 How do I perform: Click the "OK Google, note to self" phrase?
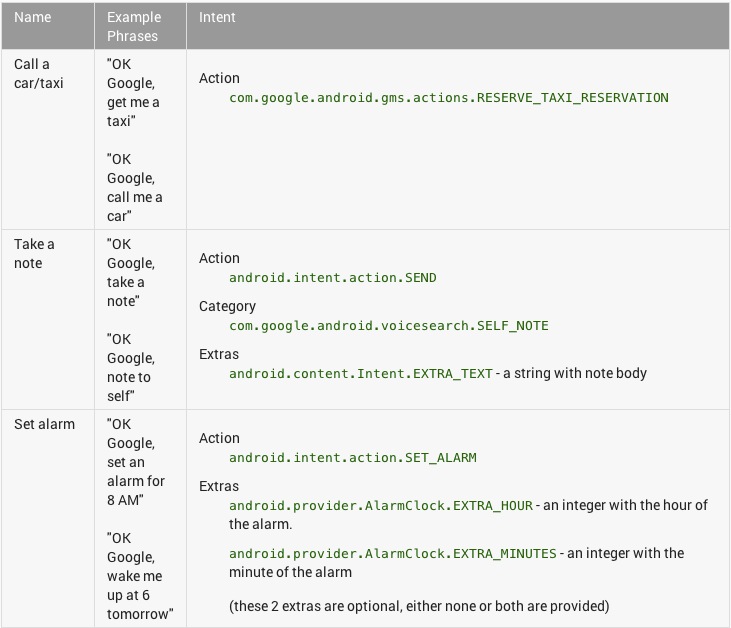[x=130, y=367]
